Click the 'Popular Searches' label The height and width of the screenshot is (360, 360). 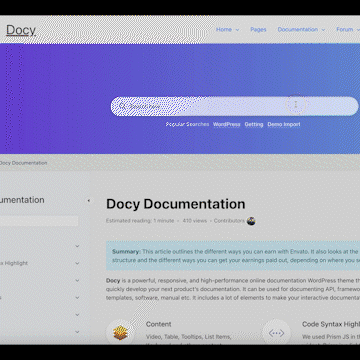[x=187, y=124]
